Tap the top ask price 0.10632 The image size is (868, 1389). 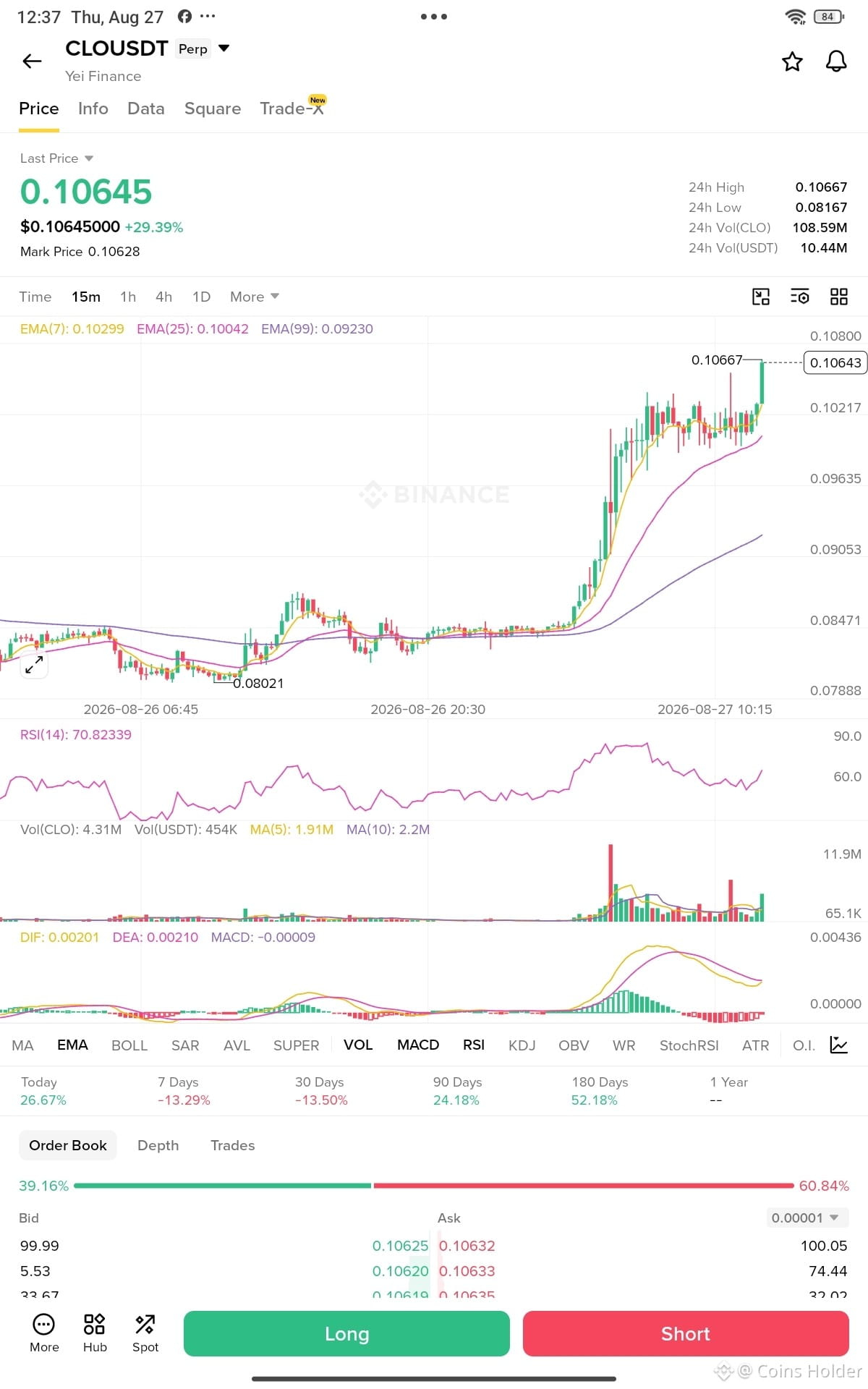pos(467,1246)
